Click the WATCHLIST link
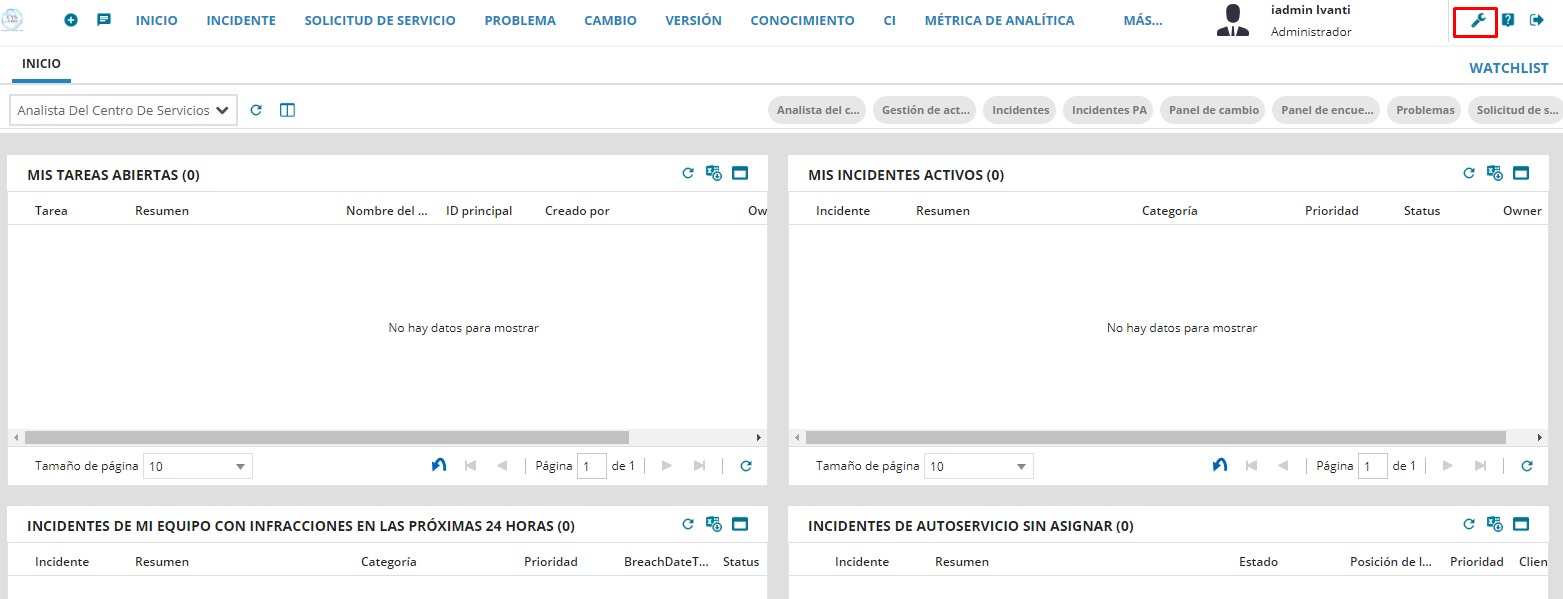The width and height of the screenshot is (1563, 599). click(1508, 68)
